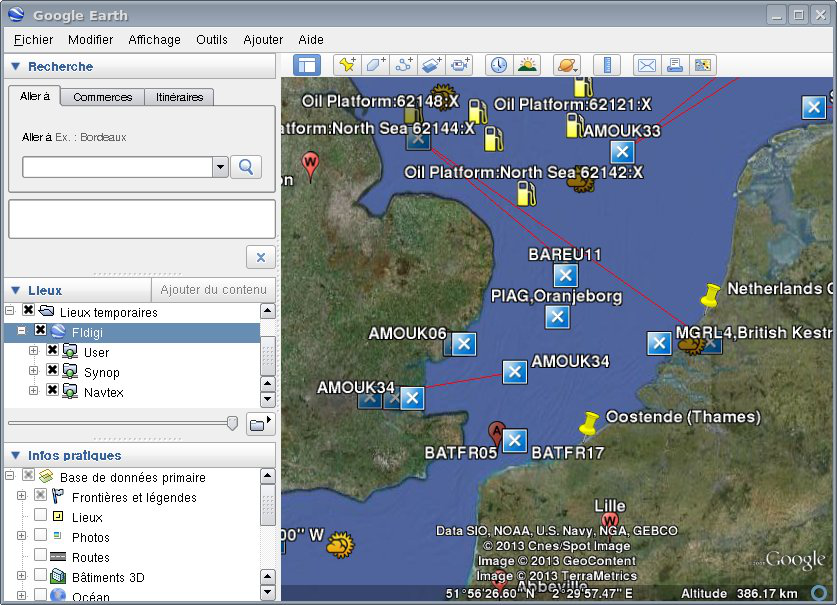Add a path from the toolbar
The height and width of the screenshot is (605, 837).
(404, 65)
